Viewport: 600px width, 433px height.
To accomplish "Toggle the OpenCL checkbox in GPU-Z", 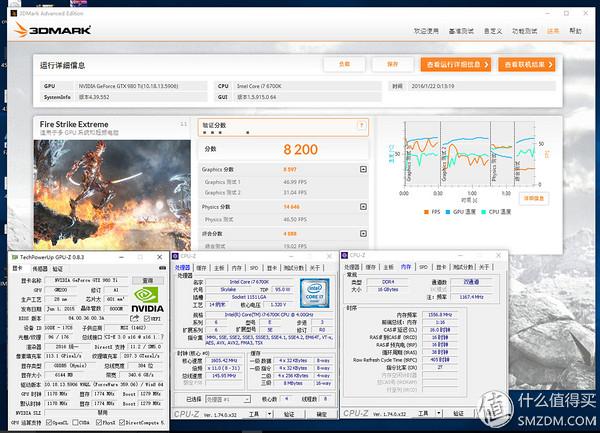I will (x=49, y=422).
